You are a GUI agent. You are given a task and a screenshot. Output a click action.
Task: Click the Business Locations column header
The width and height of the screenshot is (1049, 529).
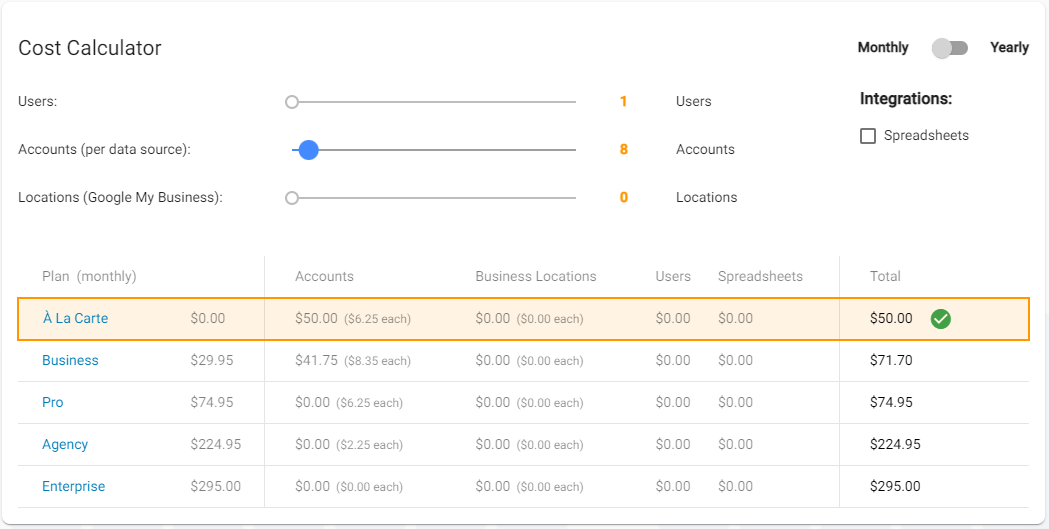coord(535,277)
